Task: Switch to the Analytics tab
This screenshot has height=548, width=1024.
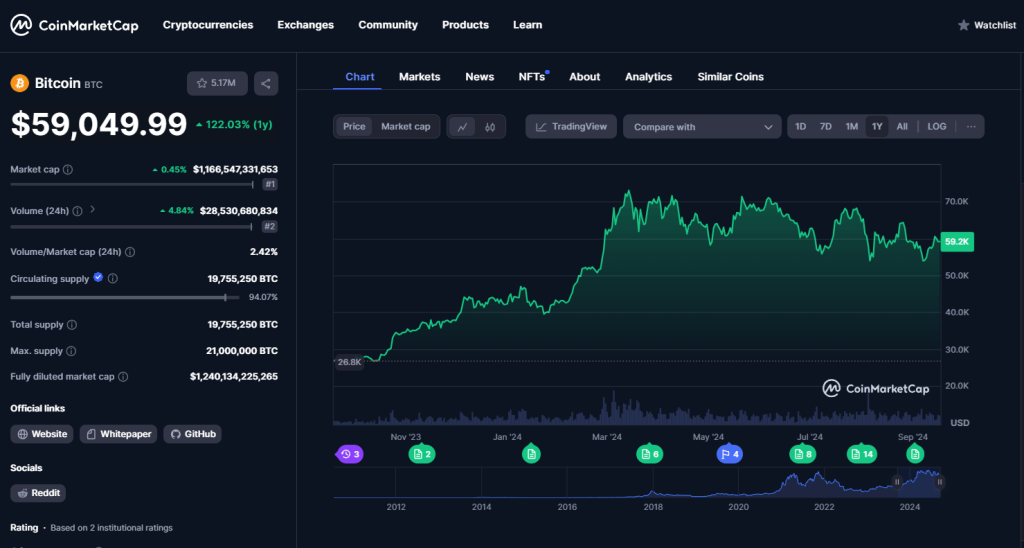Action: point(648,76)
